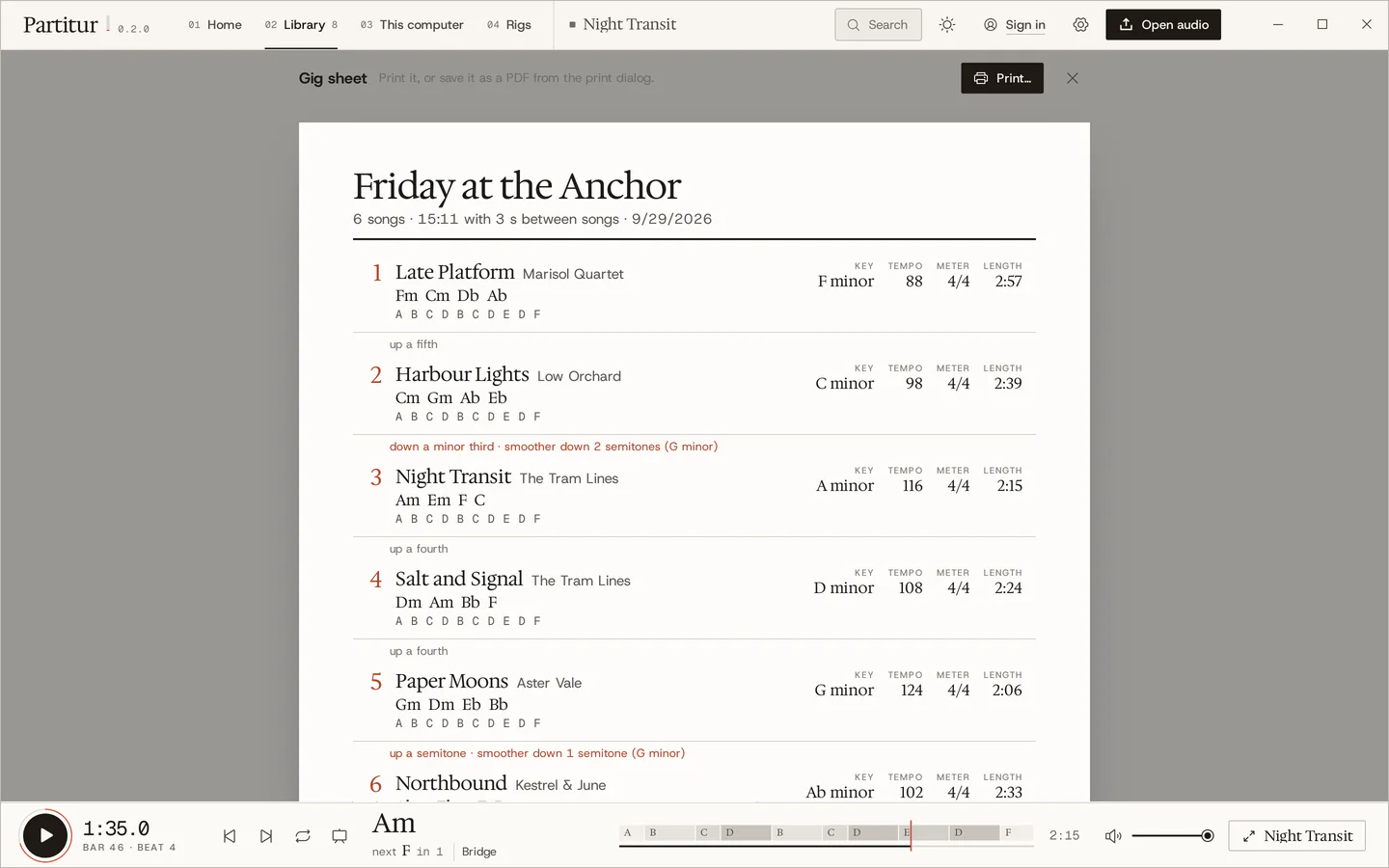The image size is (1389, 868).
Task: Expand the Night Transit player view
Action: pyautogui.click(x=1296, y=836)
